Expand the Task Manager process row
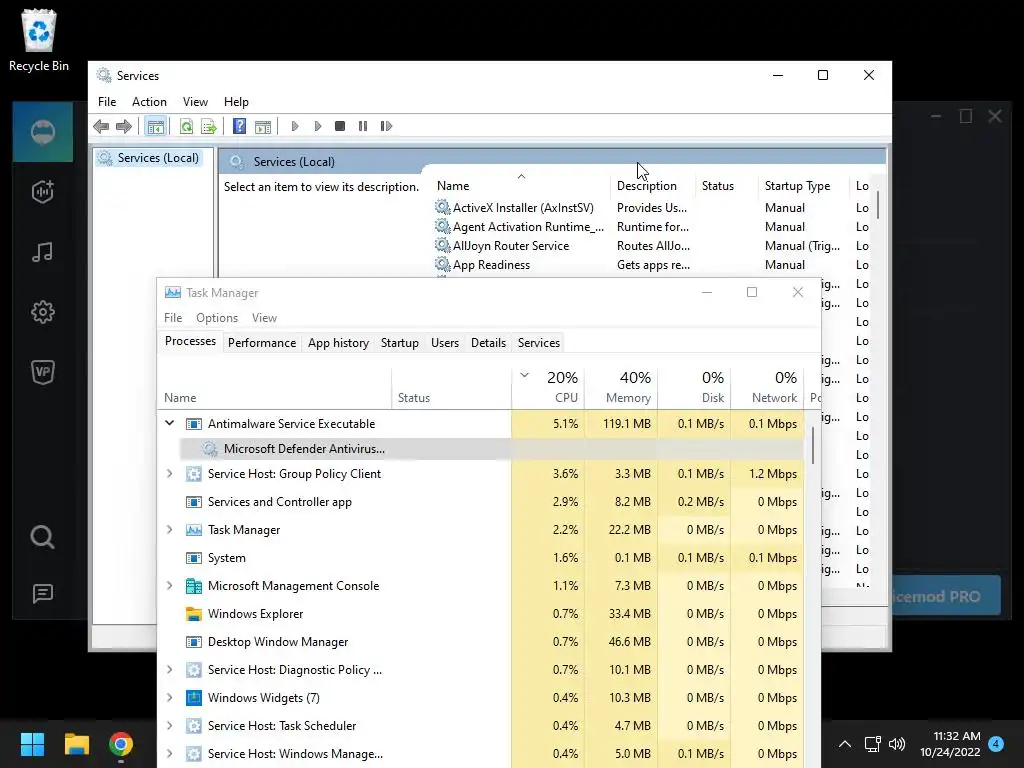 [170, 530]
